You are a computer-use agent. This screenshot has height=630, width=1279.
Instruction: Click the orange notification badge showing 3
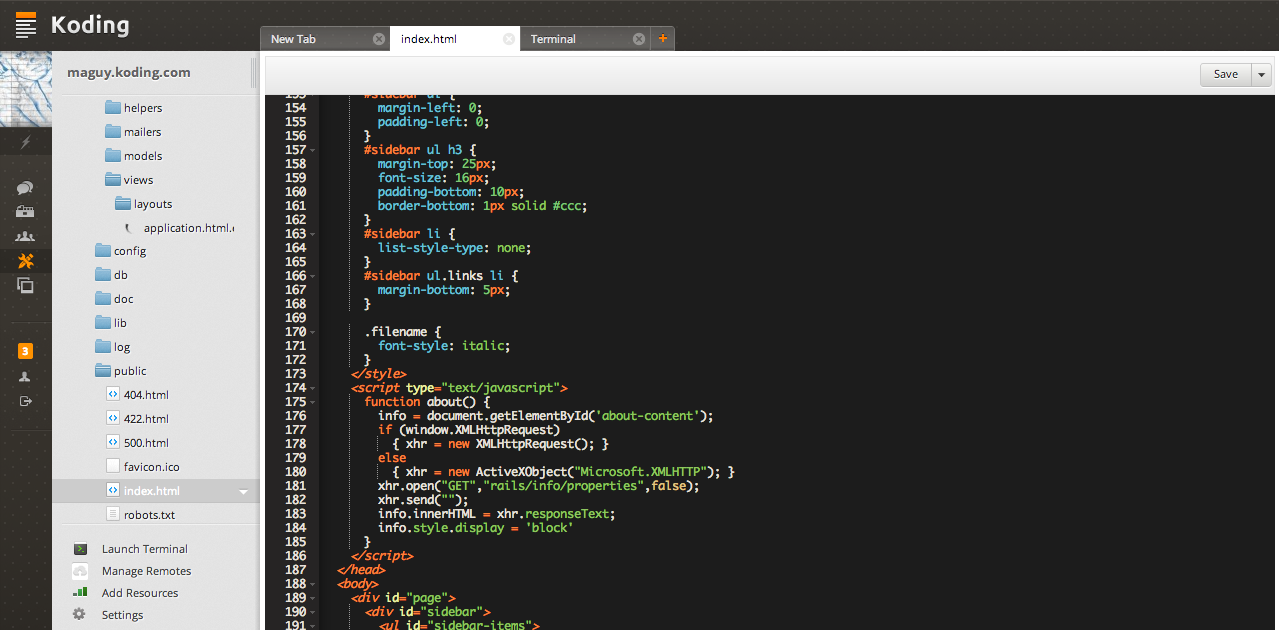pyautogui.click(x=25, y=351)
